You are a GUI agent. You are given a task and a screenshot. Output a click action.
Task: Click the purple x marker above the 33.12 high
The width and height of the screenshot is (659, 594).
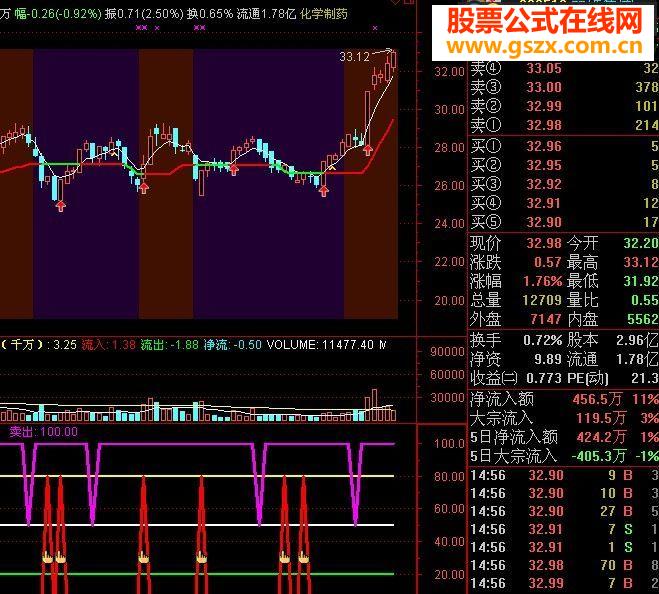click(375, 28)
